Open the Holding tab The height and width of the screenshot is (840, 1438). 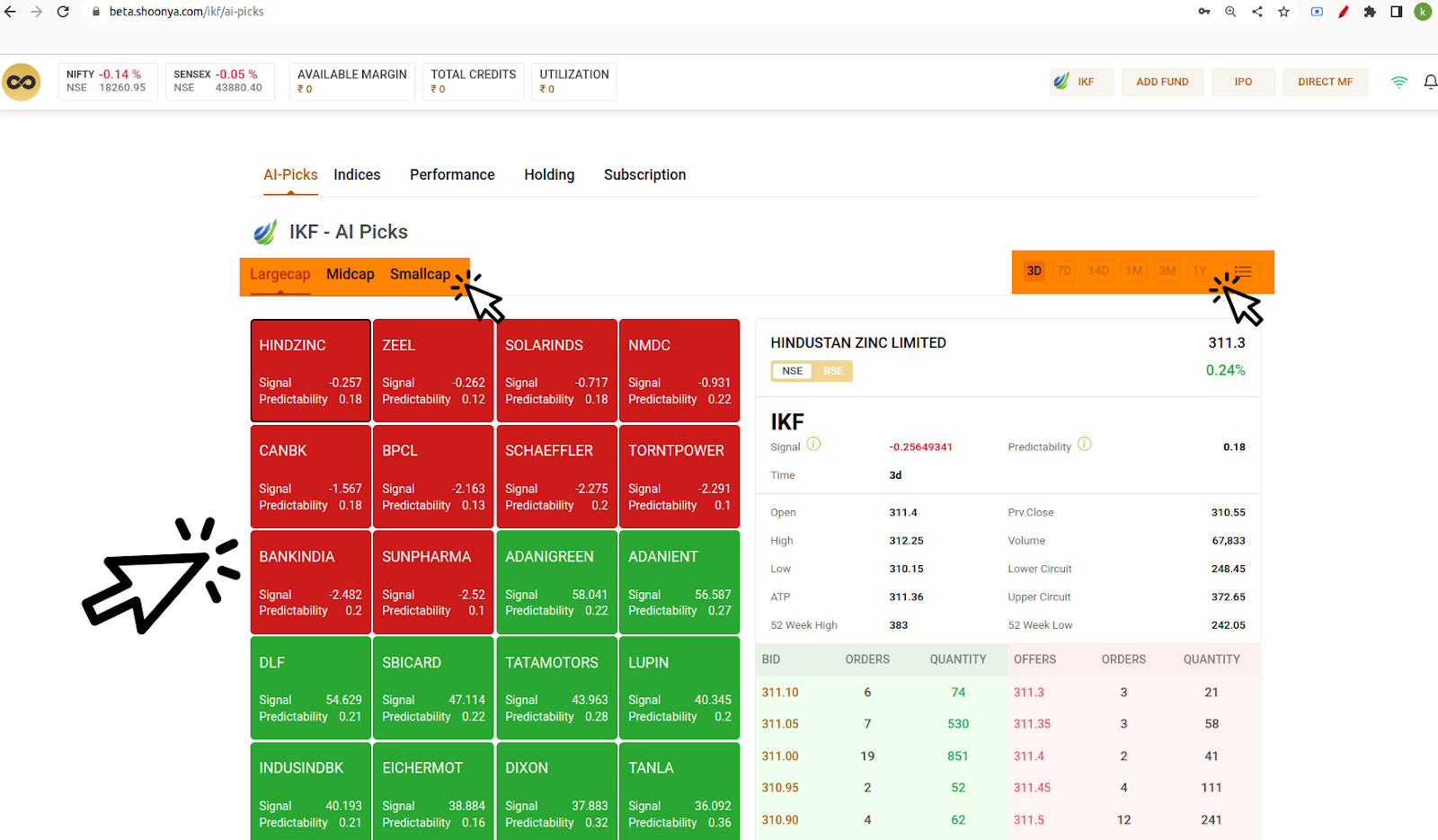[x=549, y=174]
